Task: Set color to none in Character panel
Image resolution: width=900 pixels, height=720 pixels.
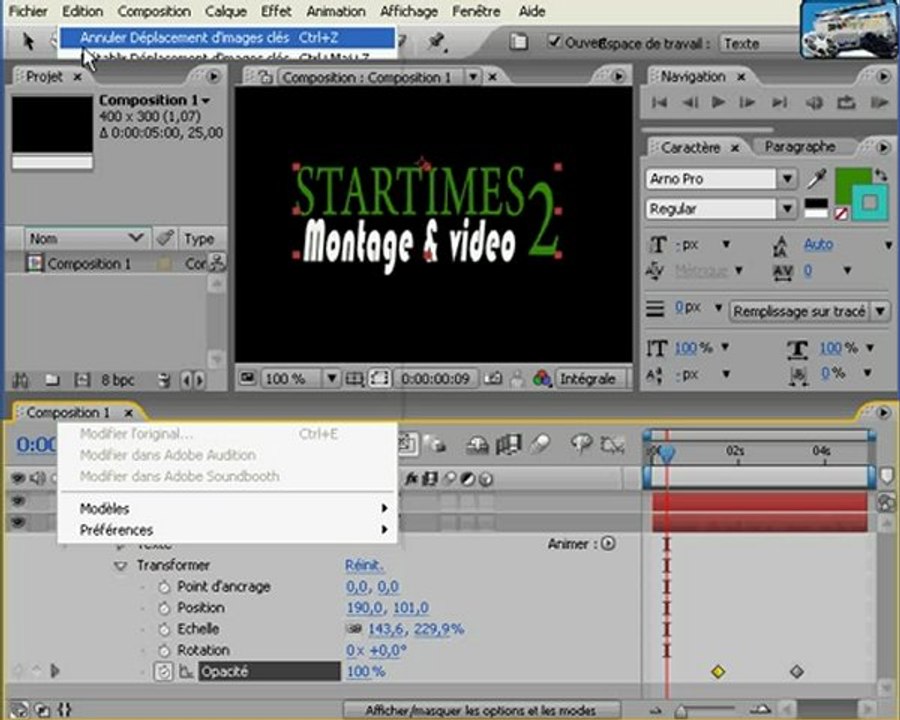Action: point(841,214)
